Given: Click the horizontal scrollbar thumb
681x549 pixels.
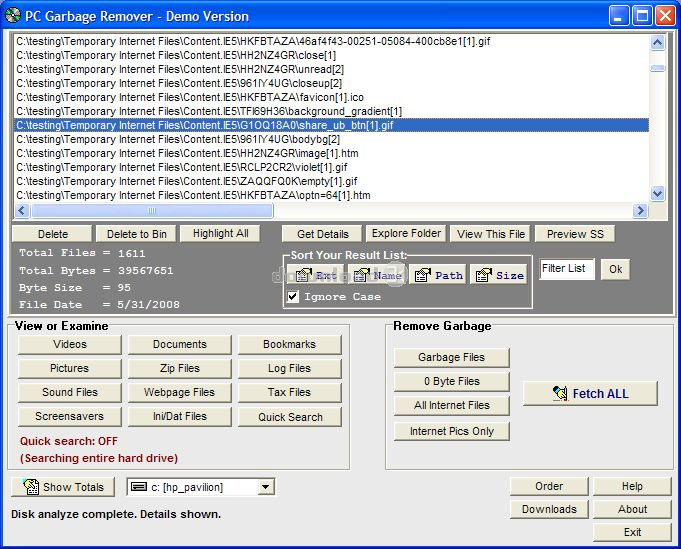Looking at the screenshot, I should coord(152,211).
